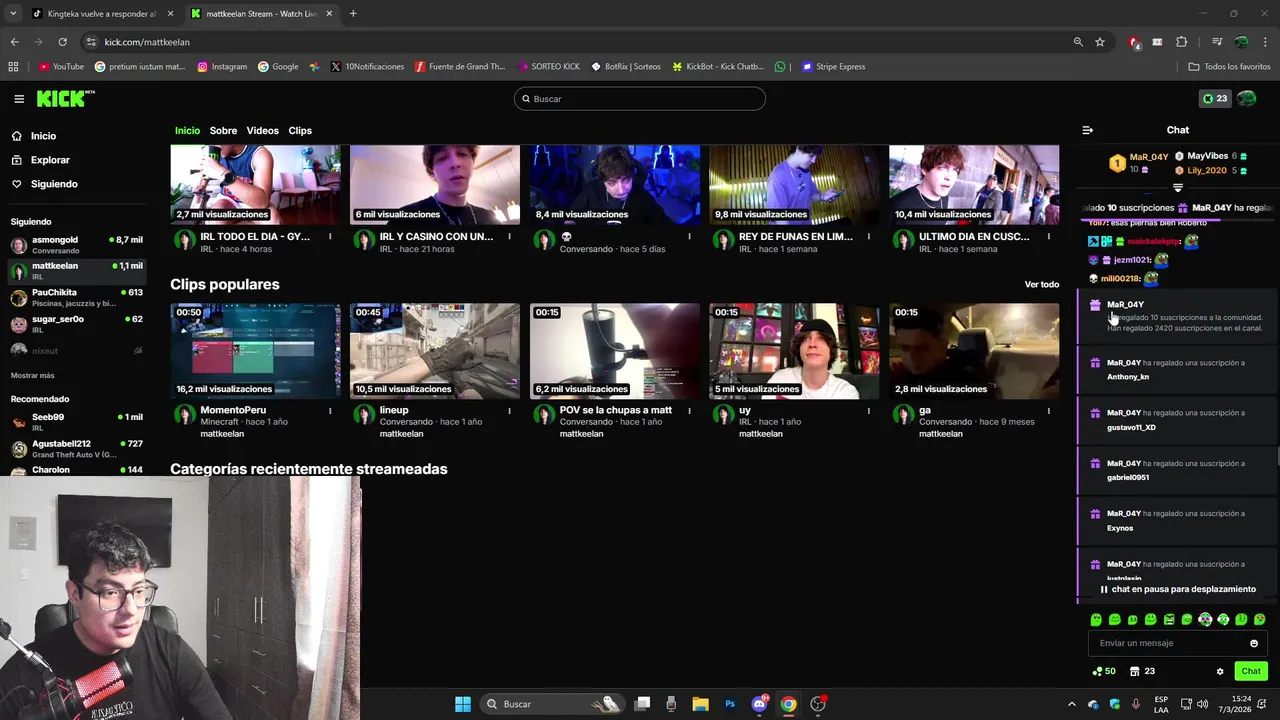Open IRL Y CASINO video thumbnail
The image size is (1280, 720).
[435, 185]
